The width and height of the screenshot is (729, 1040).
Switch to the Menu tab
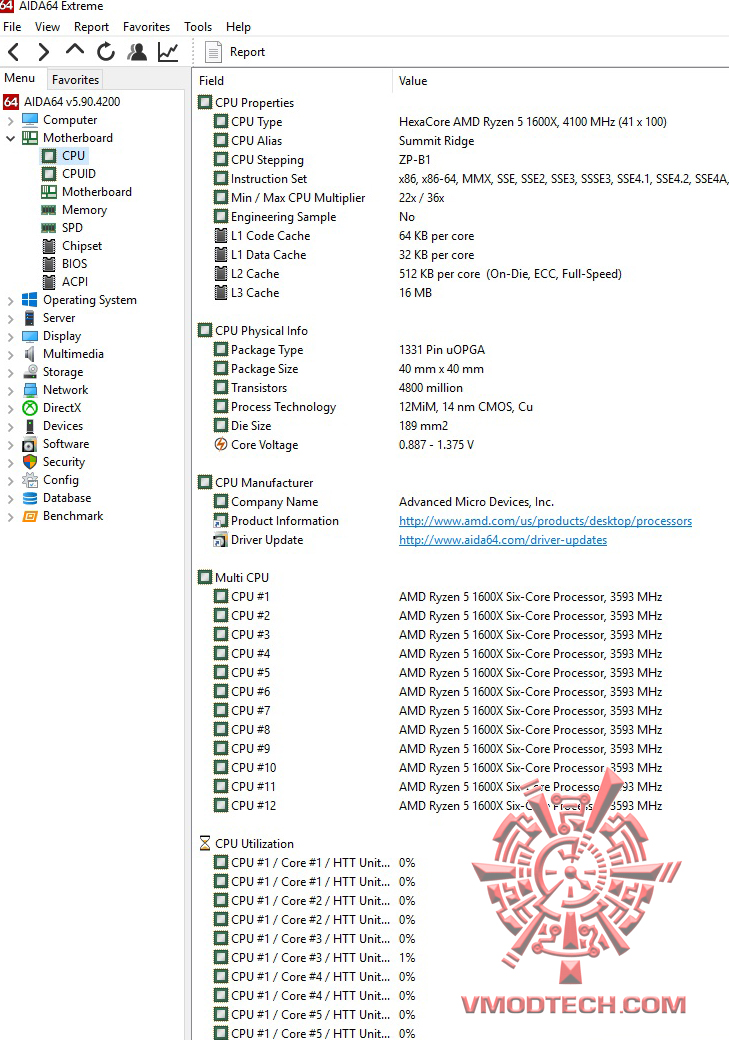tap(20, 78)
